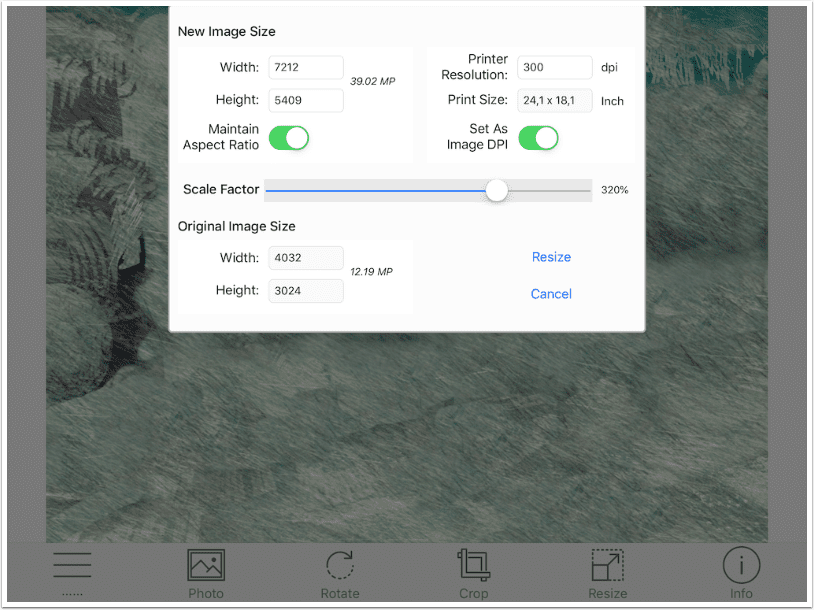The width and height of the screenshot is (814, 610).
Task: Open the hamburger menu icon
Action: [x=72, y=566]
